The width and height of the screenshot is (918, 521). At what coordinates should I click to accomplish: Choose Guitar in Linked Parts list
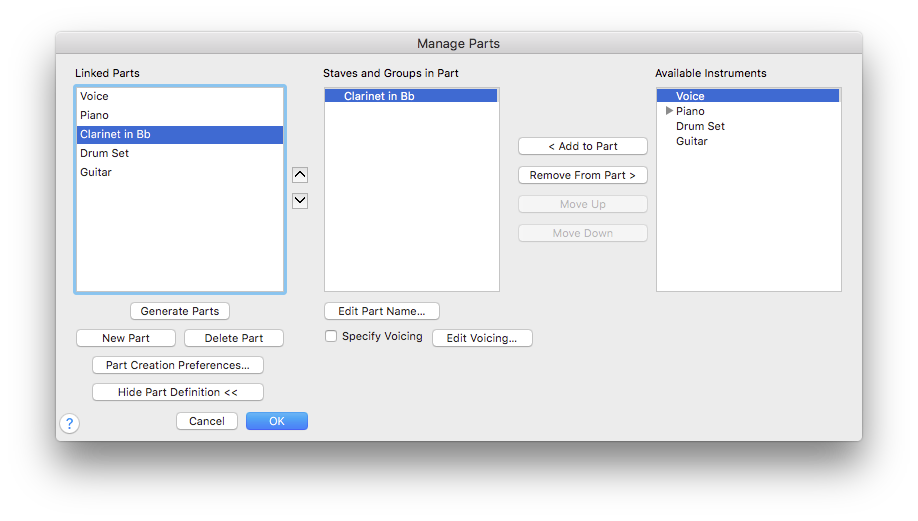pyautogui.click(x=180, y=172)
